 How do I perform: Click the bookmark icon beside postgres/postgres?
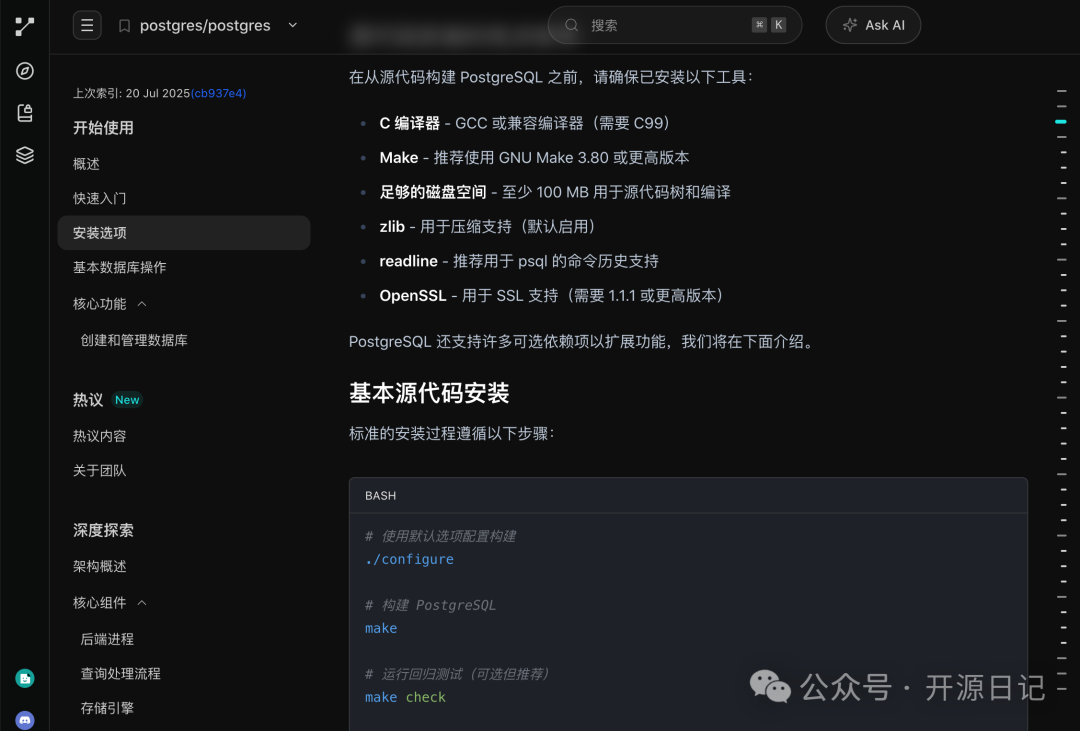tap(124, 25)
